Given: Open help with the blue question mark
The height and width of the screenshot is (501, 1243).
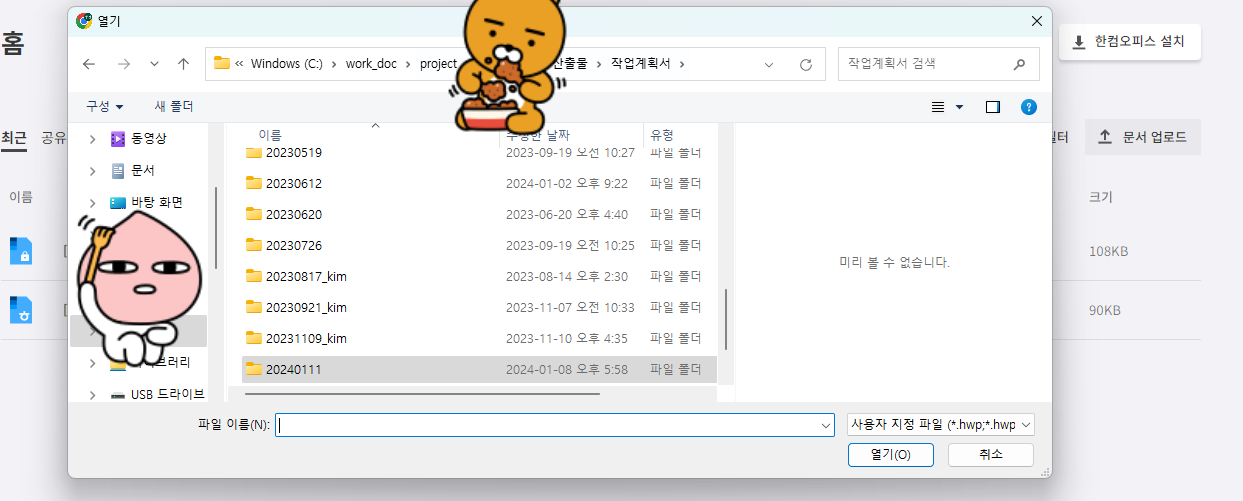Looking at the screenshot, I should pos(1029,107).
